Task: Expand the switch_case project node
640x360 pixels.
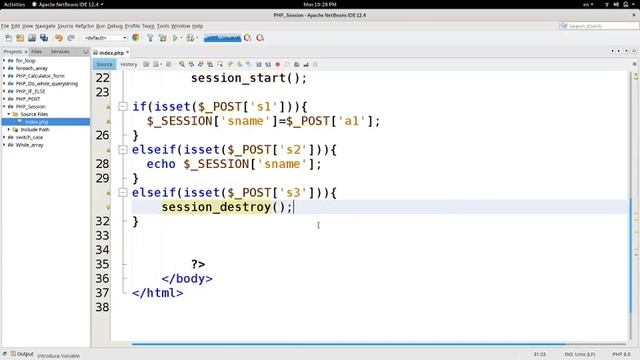Action: point(4,137)
